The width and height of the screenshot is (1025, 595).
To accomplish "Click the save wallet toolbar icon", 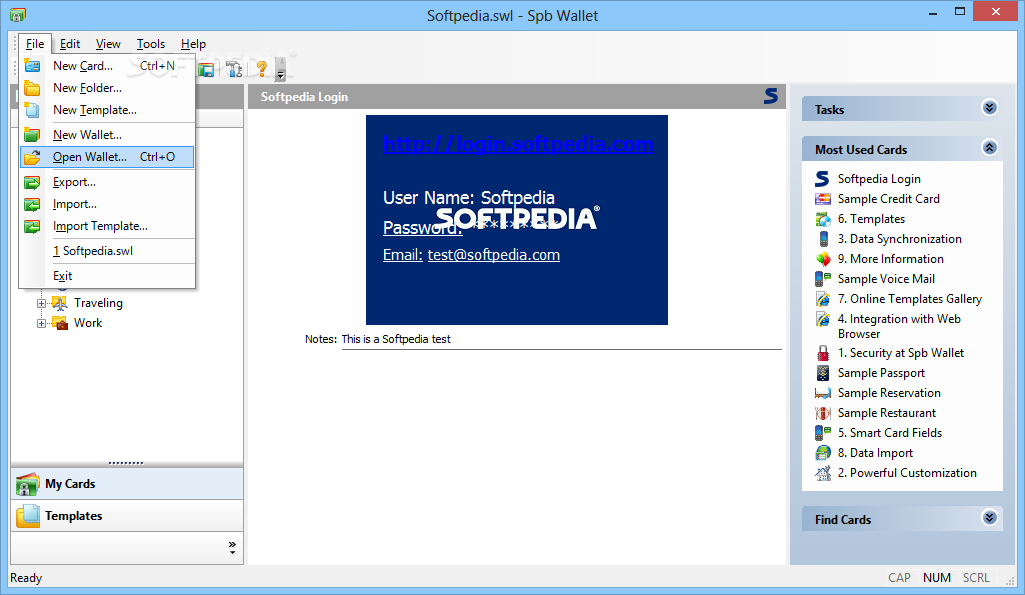I will point(207,69).
